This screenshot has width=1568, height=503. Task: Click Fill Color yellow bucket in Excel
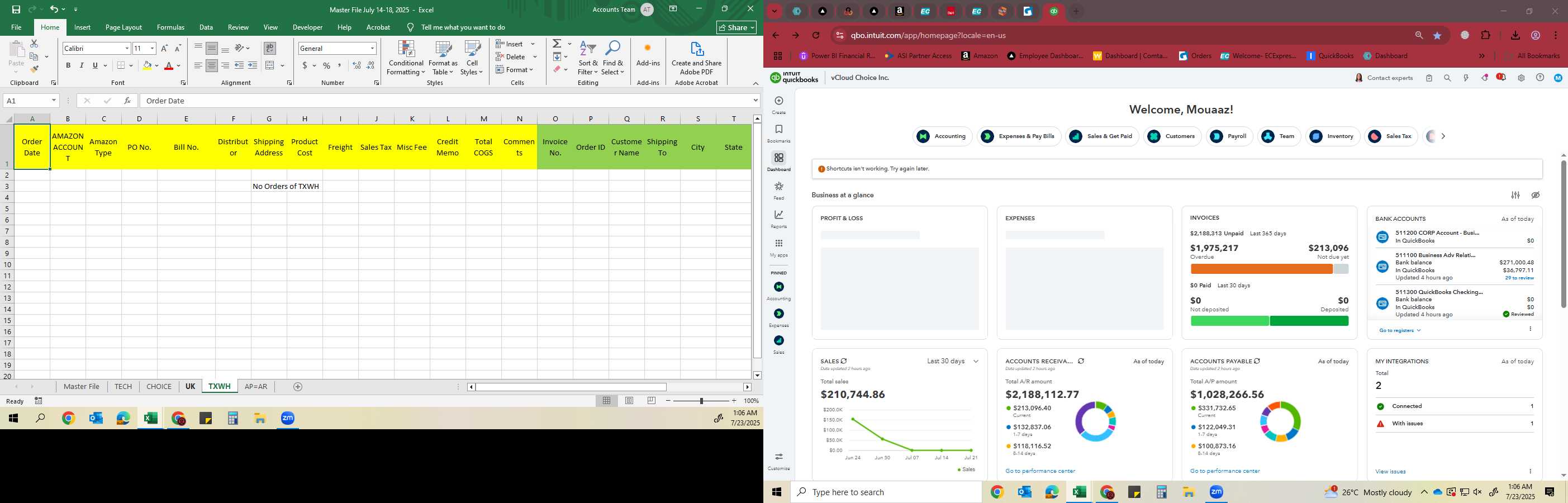(147, 65)
